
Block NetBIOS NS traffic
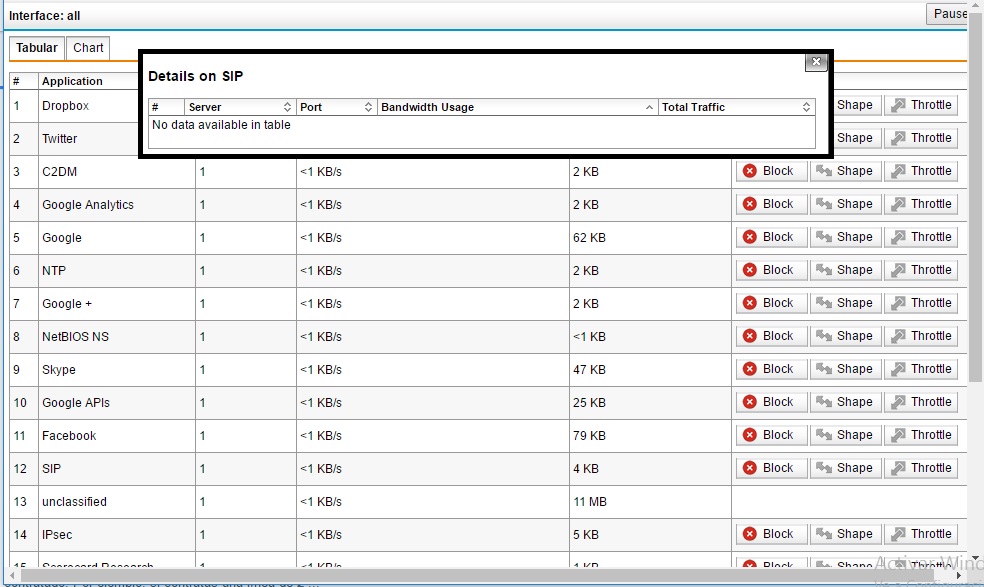[771, 336]
